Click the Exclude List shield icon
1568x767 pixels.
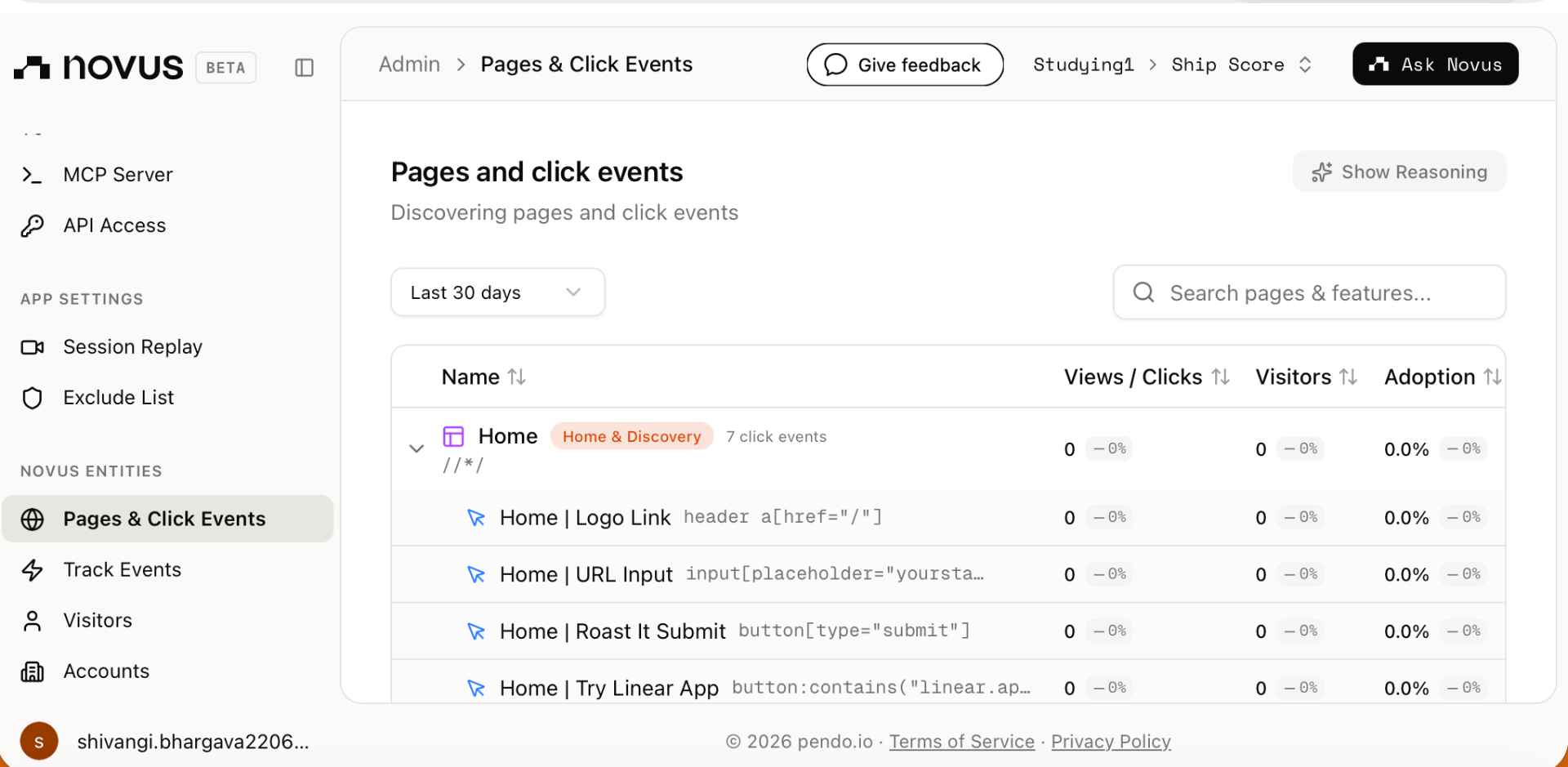[x=32, y=398]
